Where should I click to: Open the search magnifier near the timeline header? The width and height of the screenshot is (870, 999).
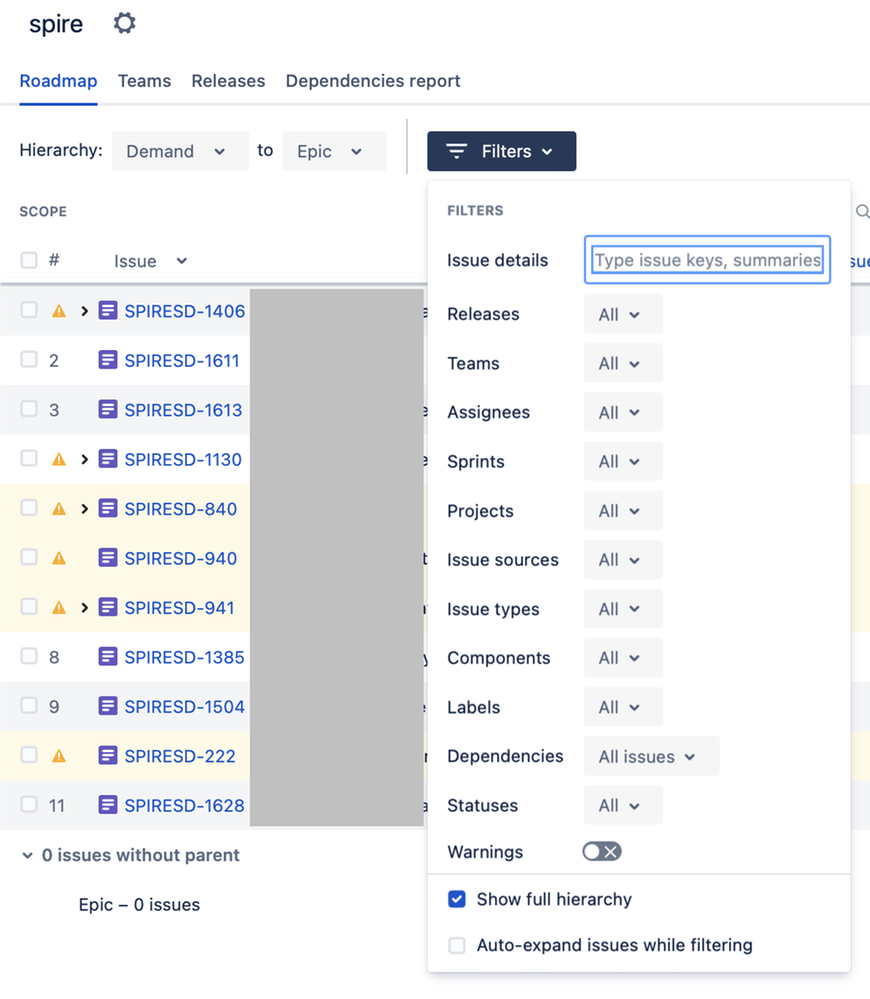pyautogui.click(x=861, y=211)
